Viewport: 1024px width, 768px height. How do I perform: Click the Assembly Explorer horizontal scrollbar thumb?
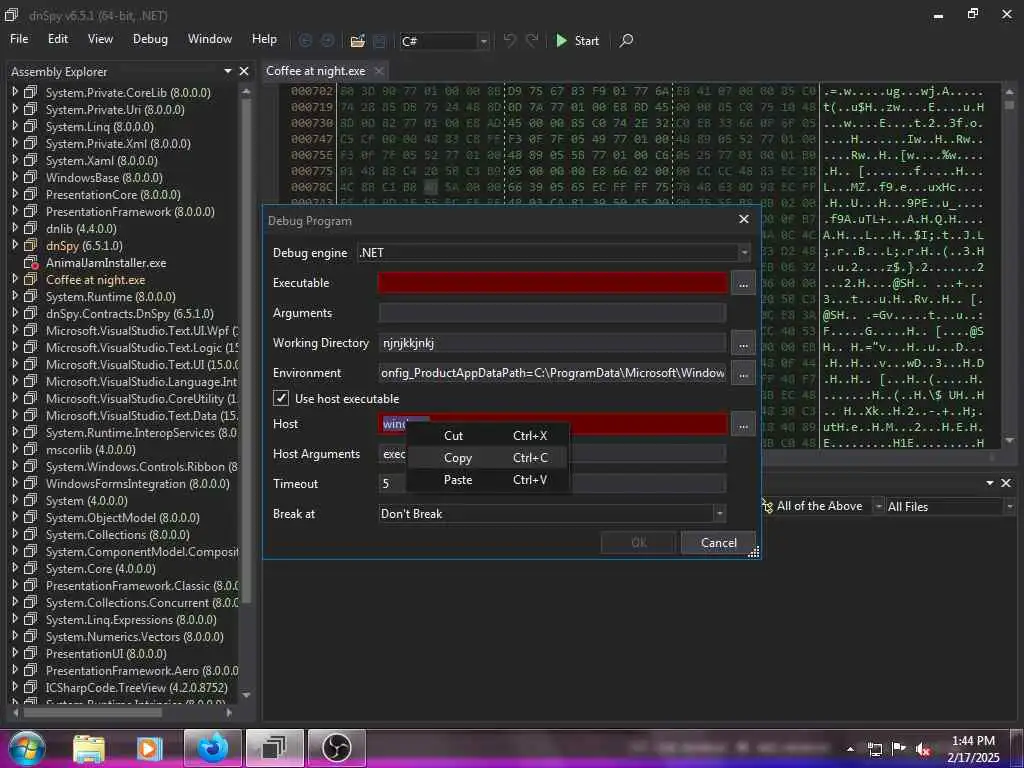92,712
